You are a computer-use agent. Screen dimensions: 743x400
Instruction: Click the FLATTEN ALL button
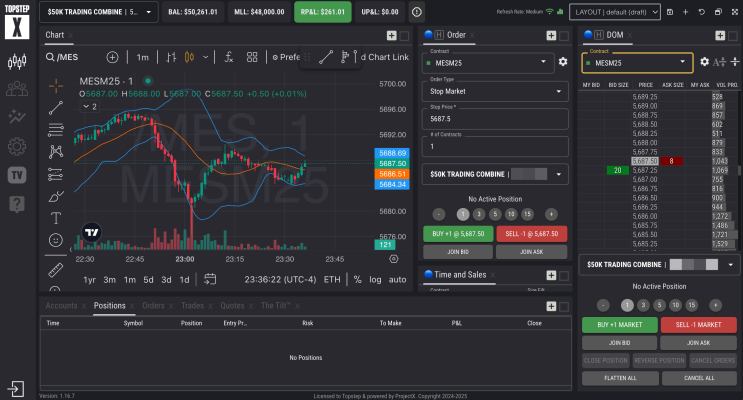point(620,378)
